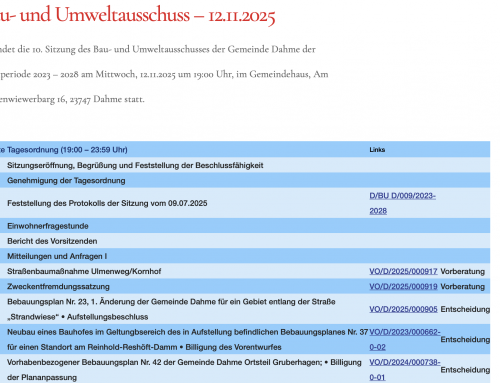Open document VO/D/2025/000919

403,287
